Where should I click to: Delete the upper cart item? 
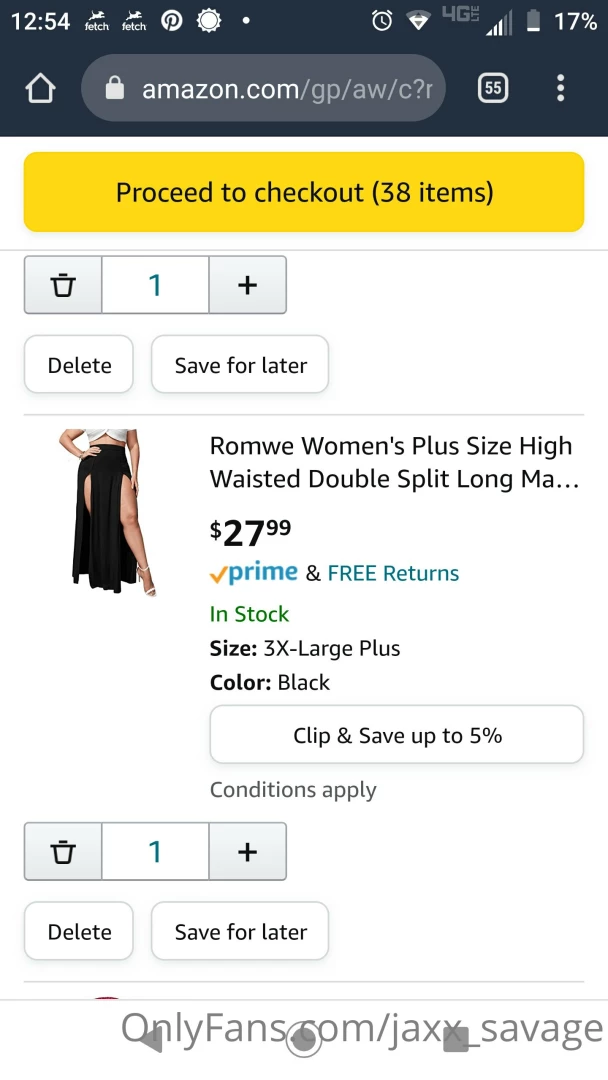(x=79, y=365)
